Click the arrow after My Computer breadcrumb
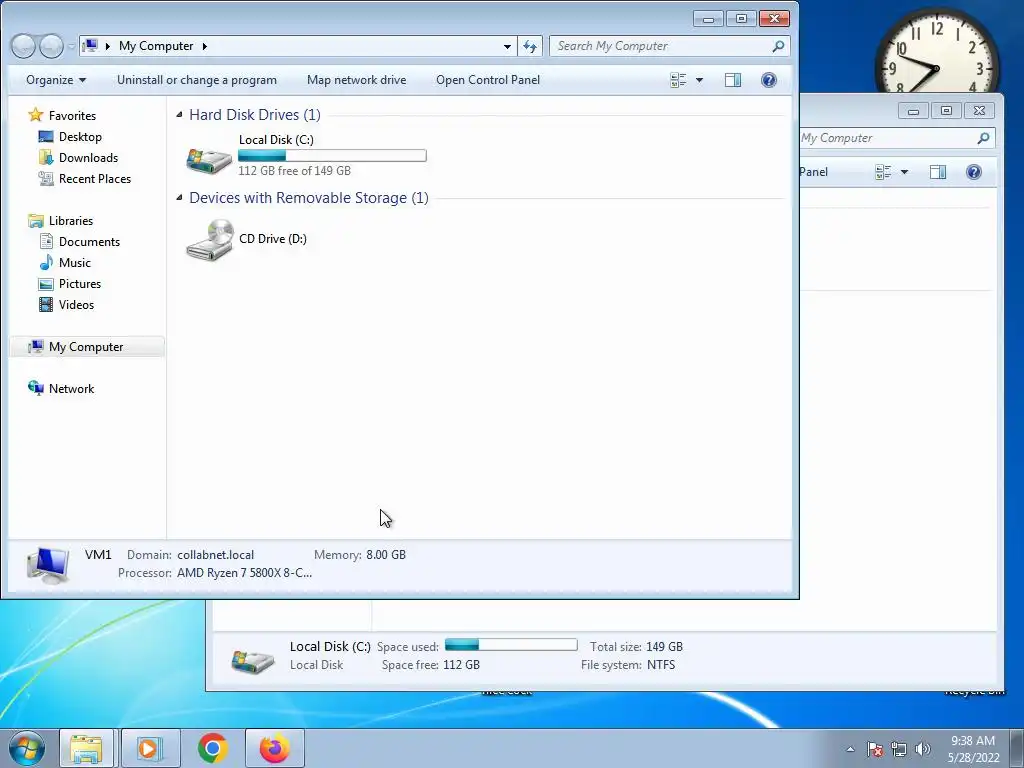Screen dimensions: 1024x768 point(204,46)
